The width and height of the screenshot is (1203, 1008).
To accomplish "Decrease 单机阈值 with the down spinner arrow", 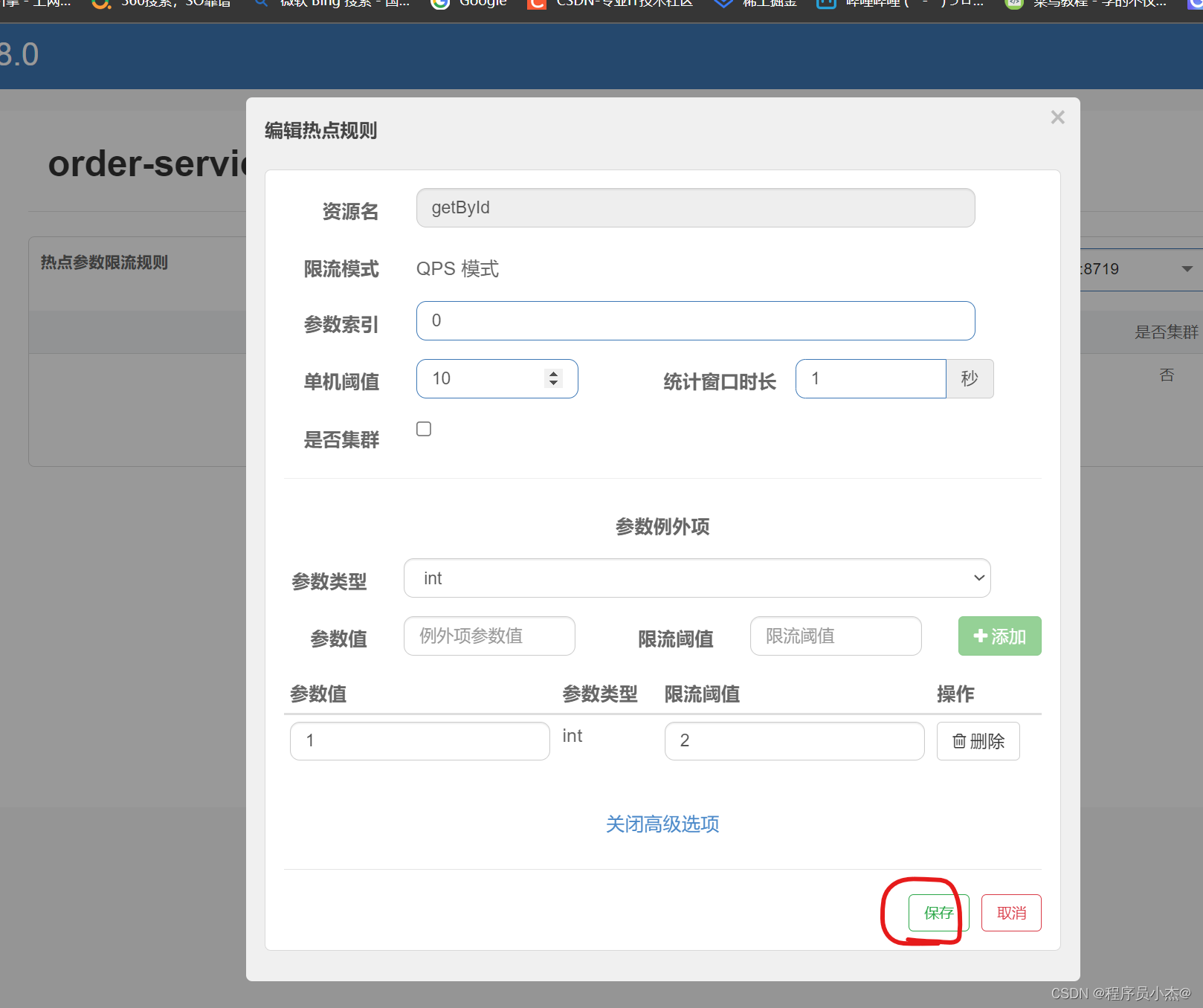I will tap(553, 383).
